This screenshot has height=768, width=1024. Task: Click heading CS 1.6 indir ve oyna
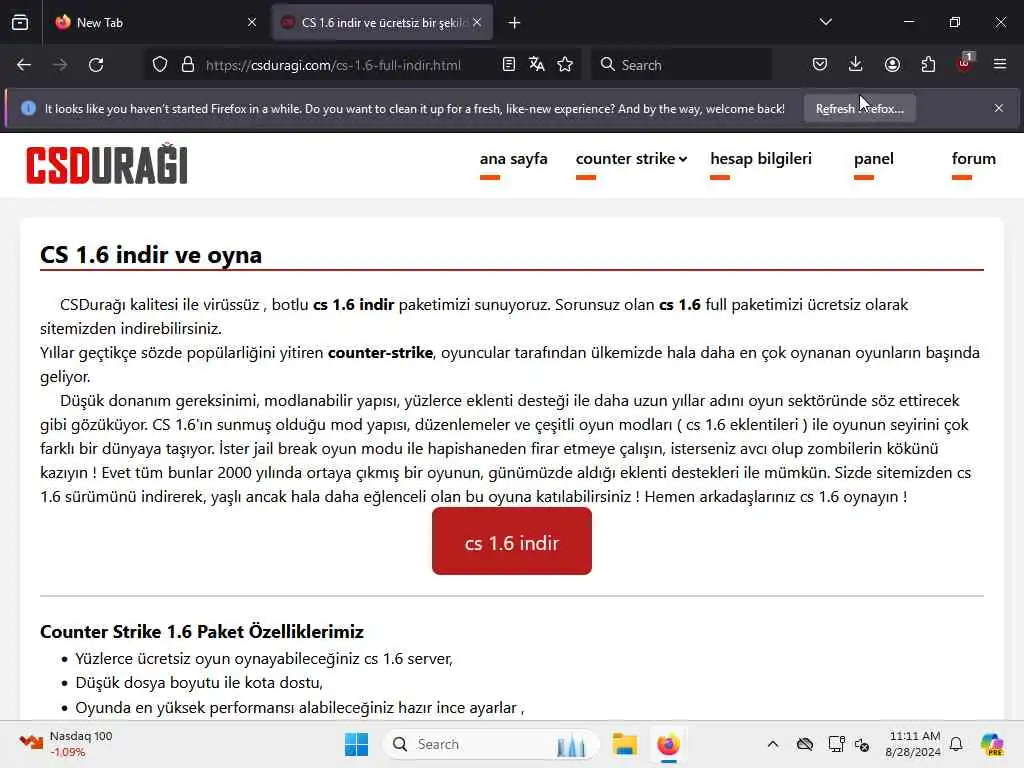(x=151, y=255)
